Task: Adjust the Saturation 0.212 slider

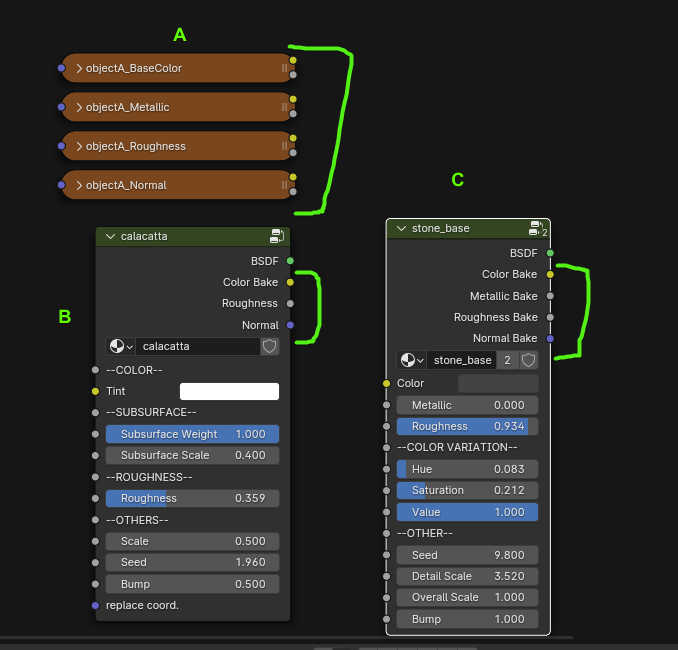Action: click(x=467, y=490)
